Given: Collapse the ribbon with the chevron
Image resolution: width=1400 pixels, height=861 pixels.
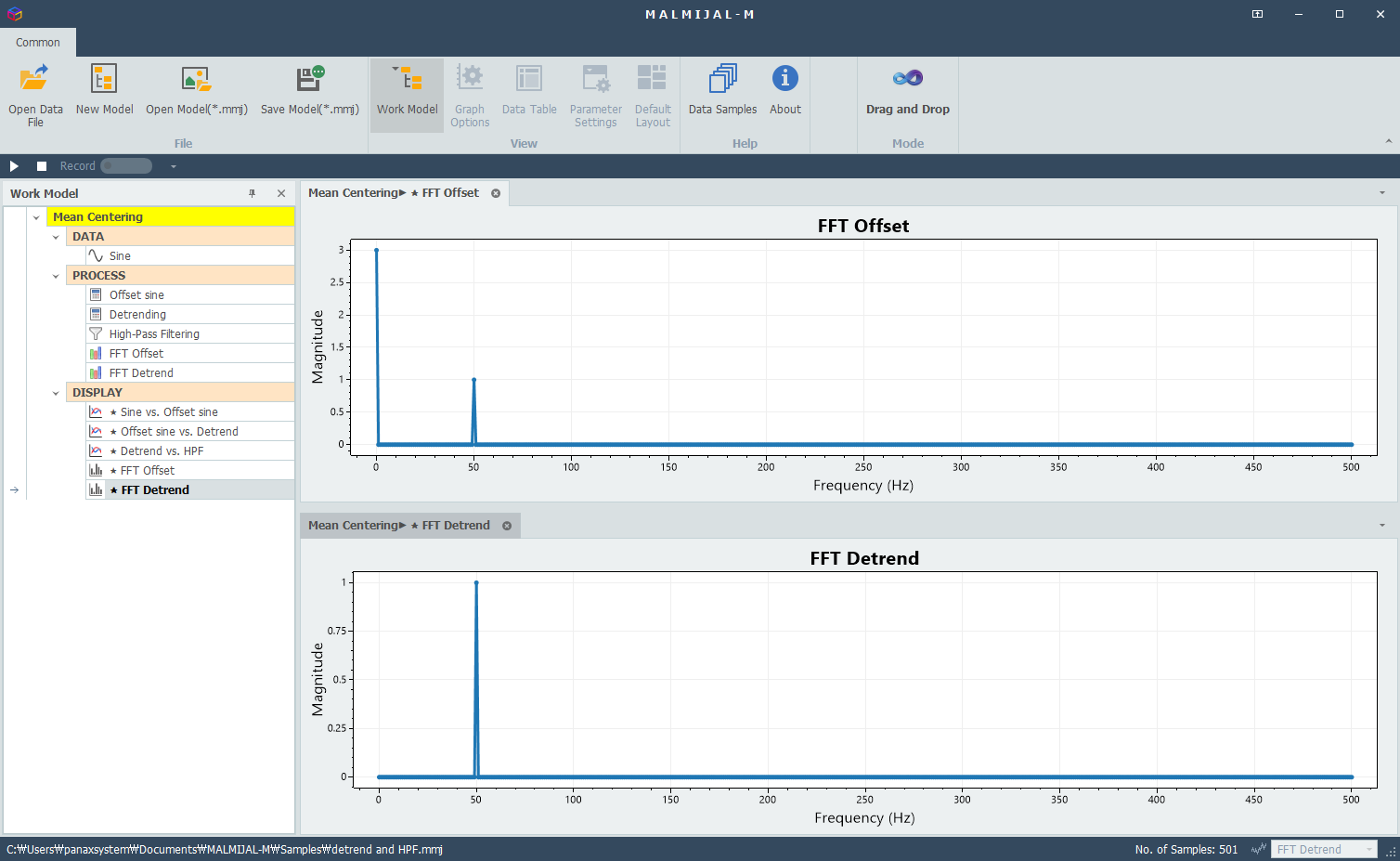Looking at the screenshot, I should (1389, 141).
